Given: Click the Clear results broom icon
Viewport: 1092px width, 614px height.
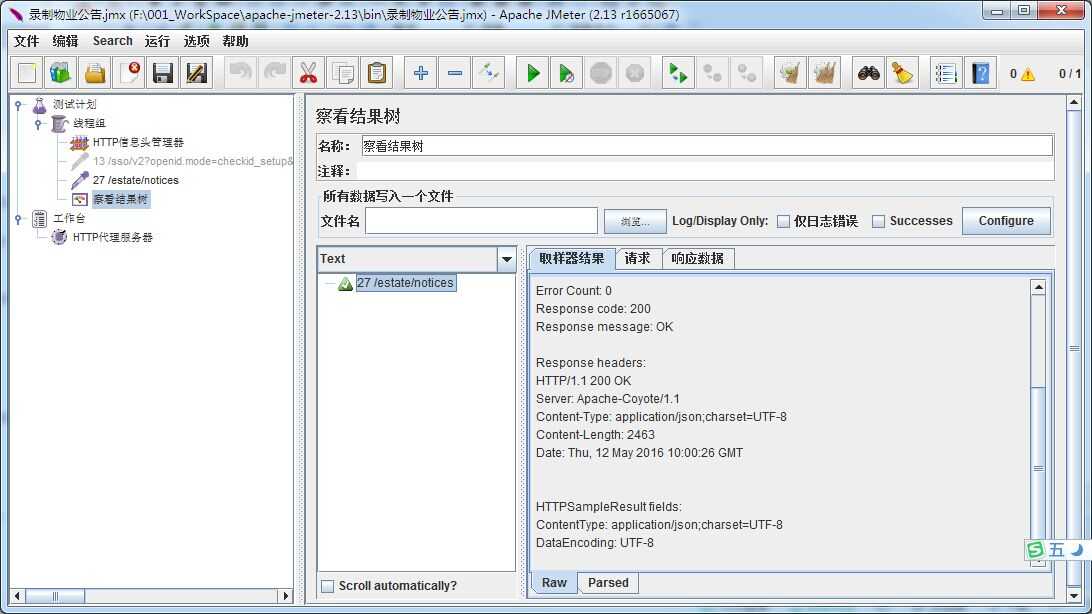Looking at the screenshot, I should (790, 73).
